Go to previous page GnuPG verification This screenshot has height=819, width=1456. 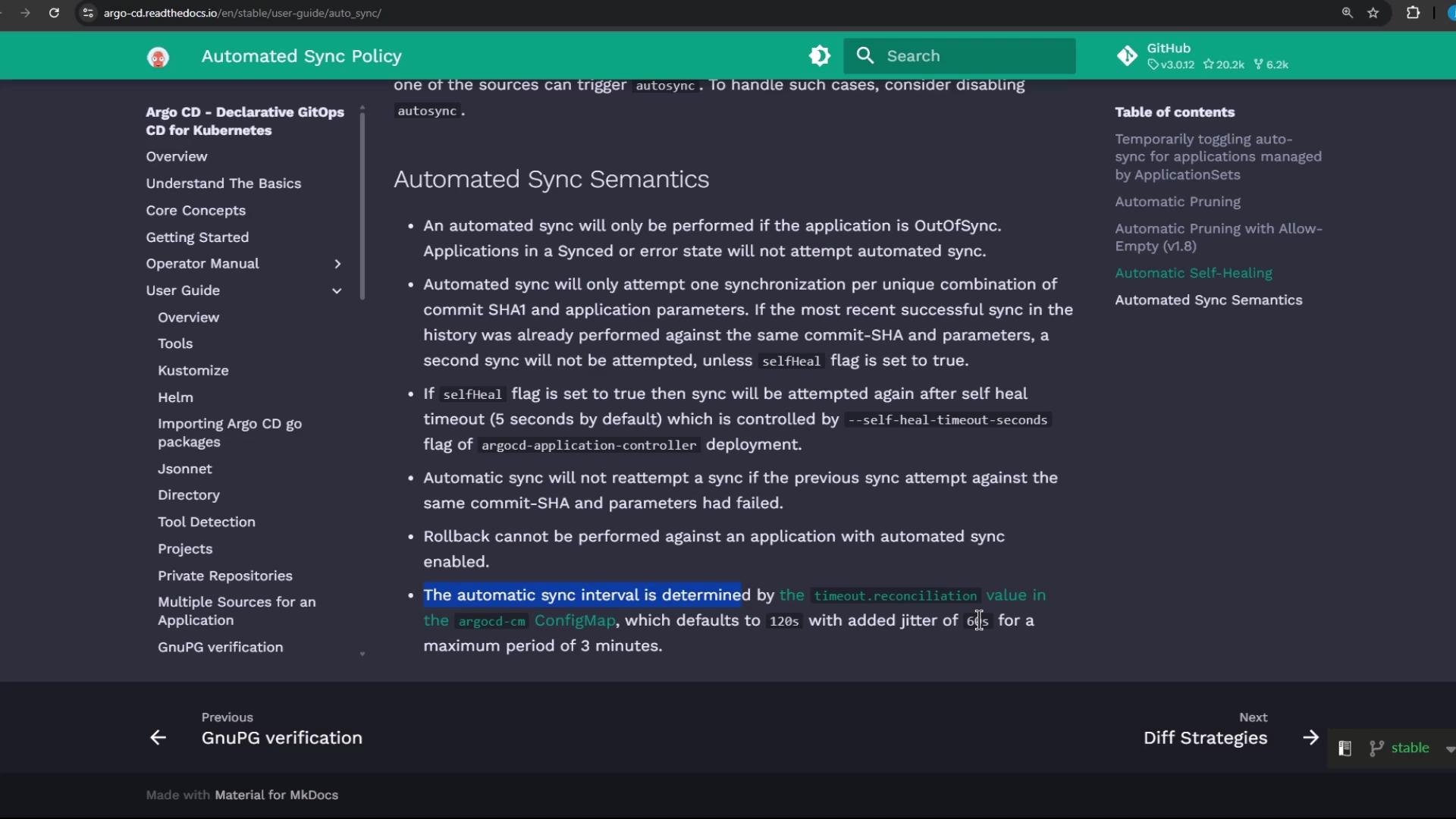pyautogui.click(x=281, y=730)
